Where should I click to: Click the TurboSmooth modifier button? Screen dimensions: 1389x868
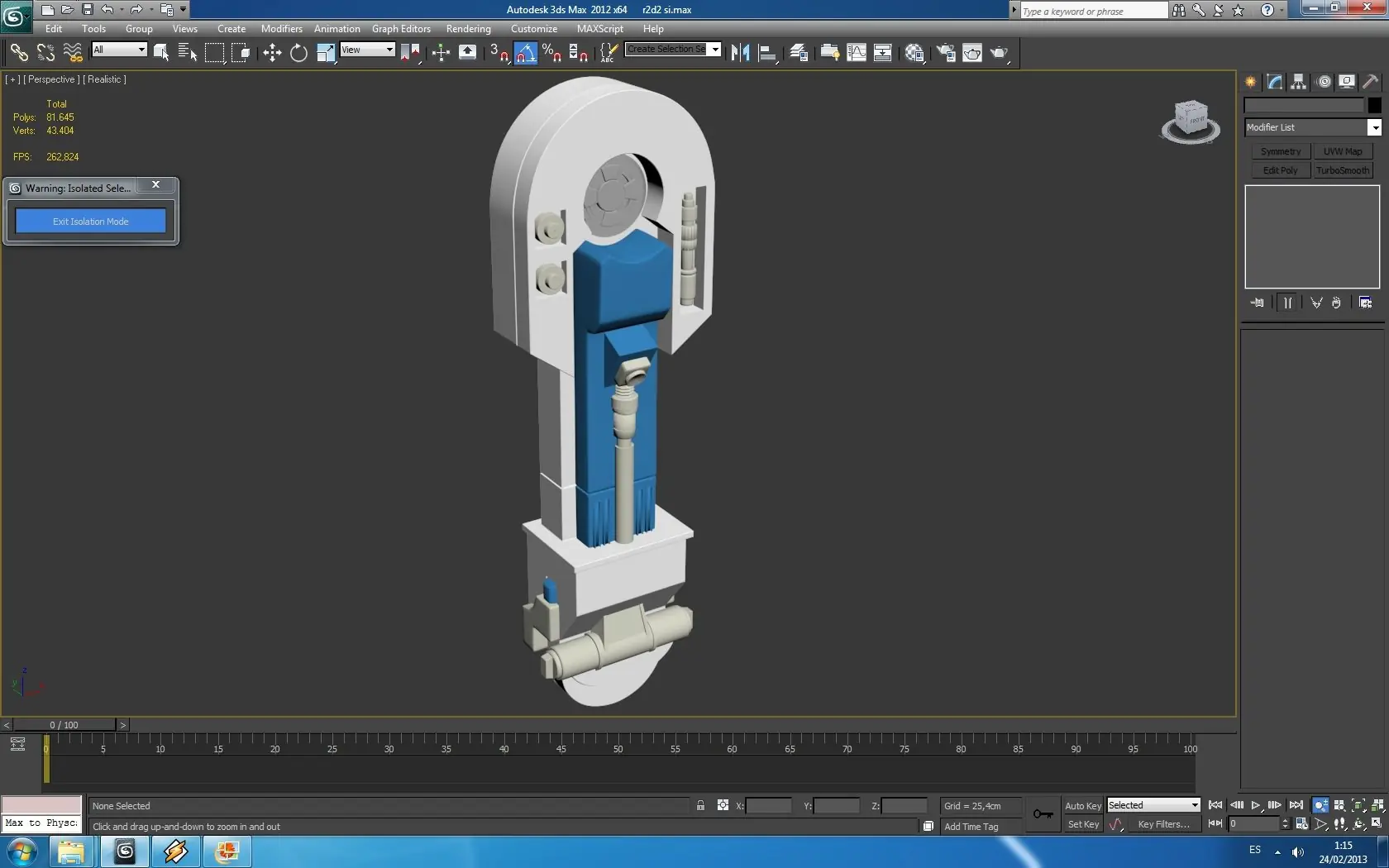click(x=1343, y=171)
